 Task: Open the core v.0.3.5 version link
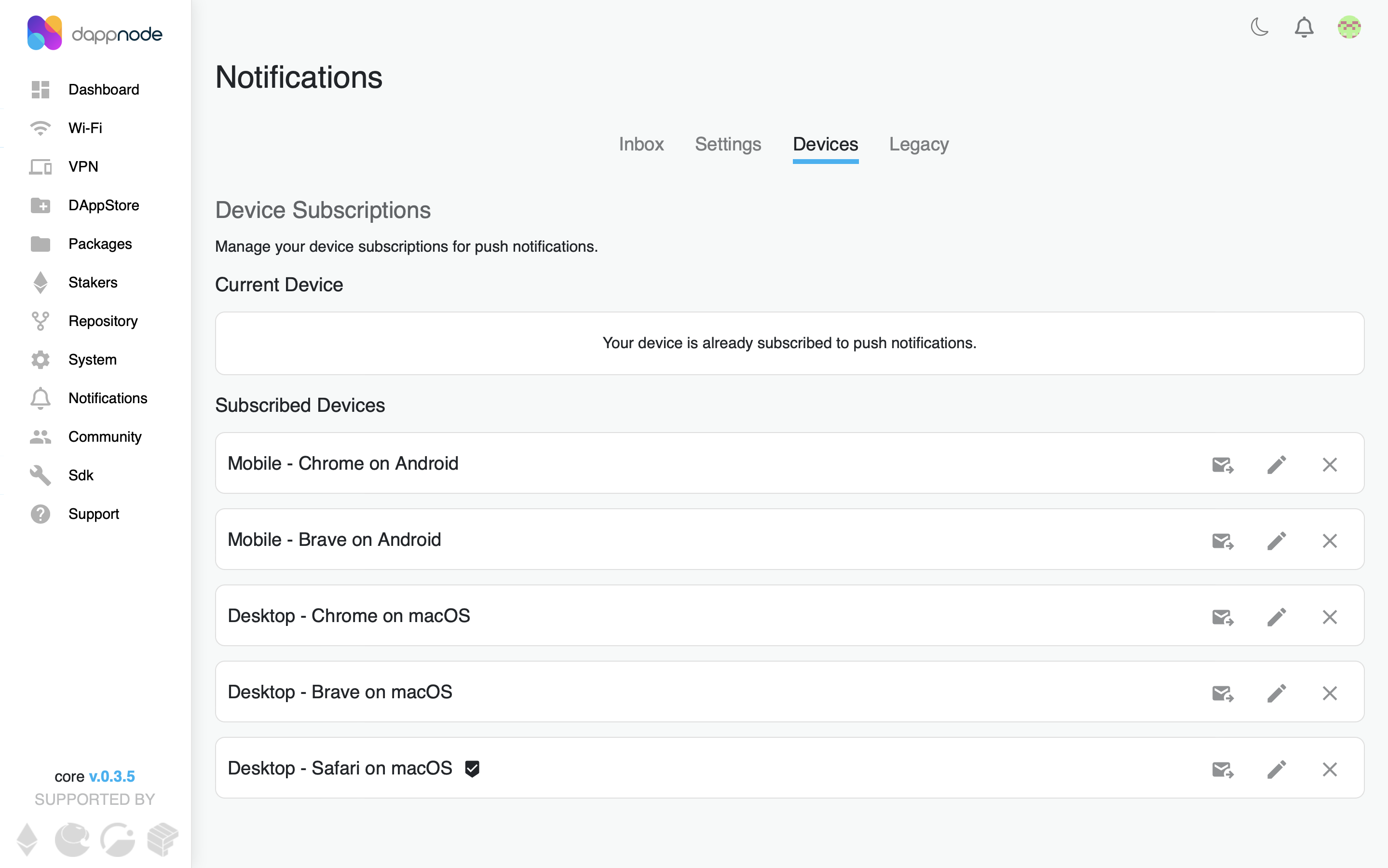[x=112, y=776]
